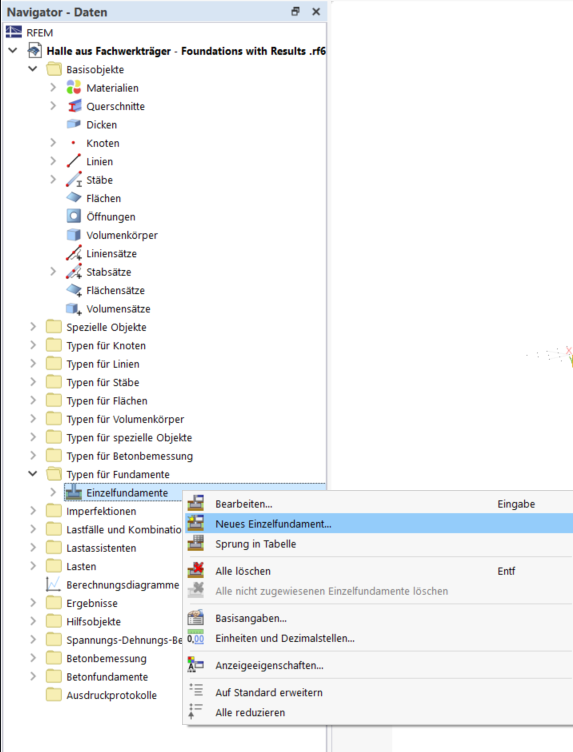Click the Knoten red dot icon

73,143
